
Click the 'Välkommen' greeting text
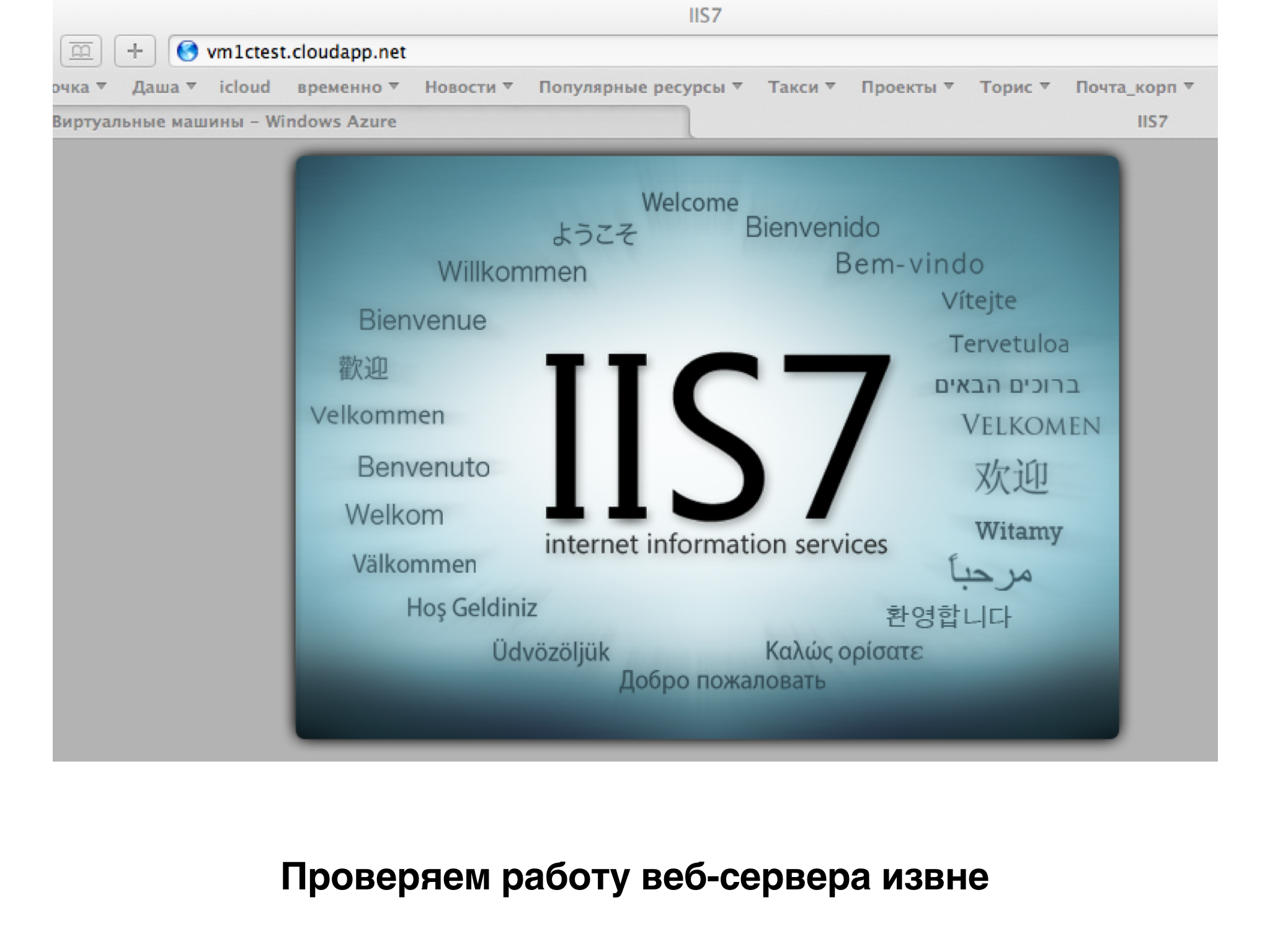(414, 563)
